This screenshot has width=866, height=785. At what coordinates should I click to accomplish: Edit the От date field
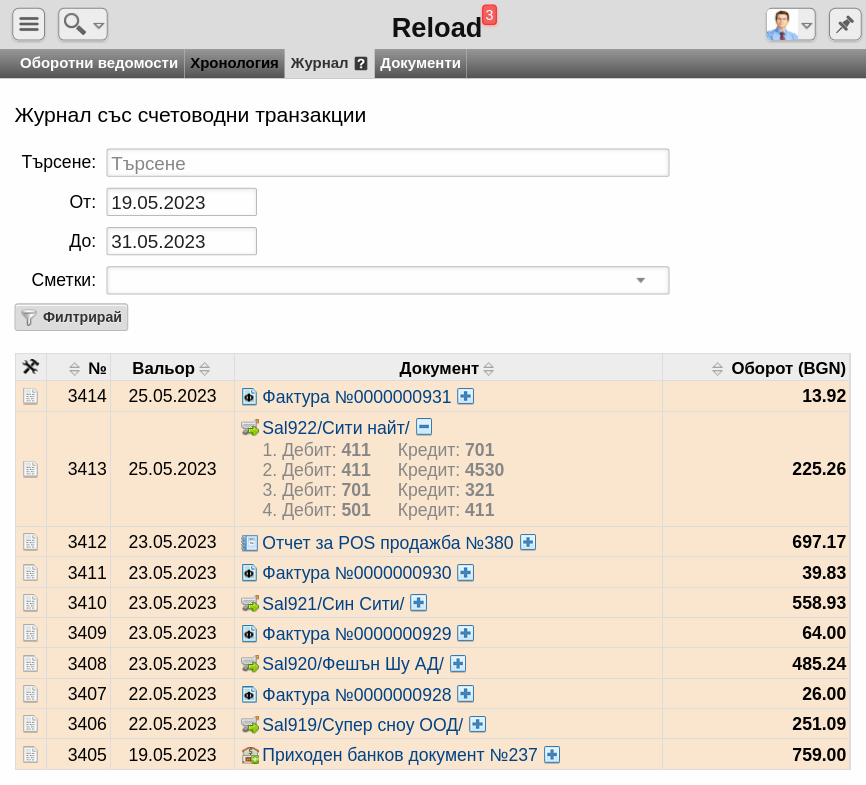click(181, 202)
